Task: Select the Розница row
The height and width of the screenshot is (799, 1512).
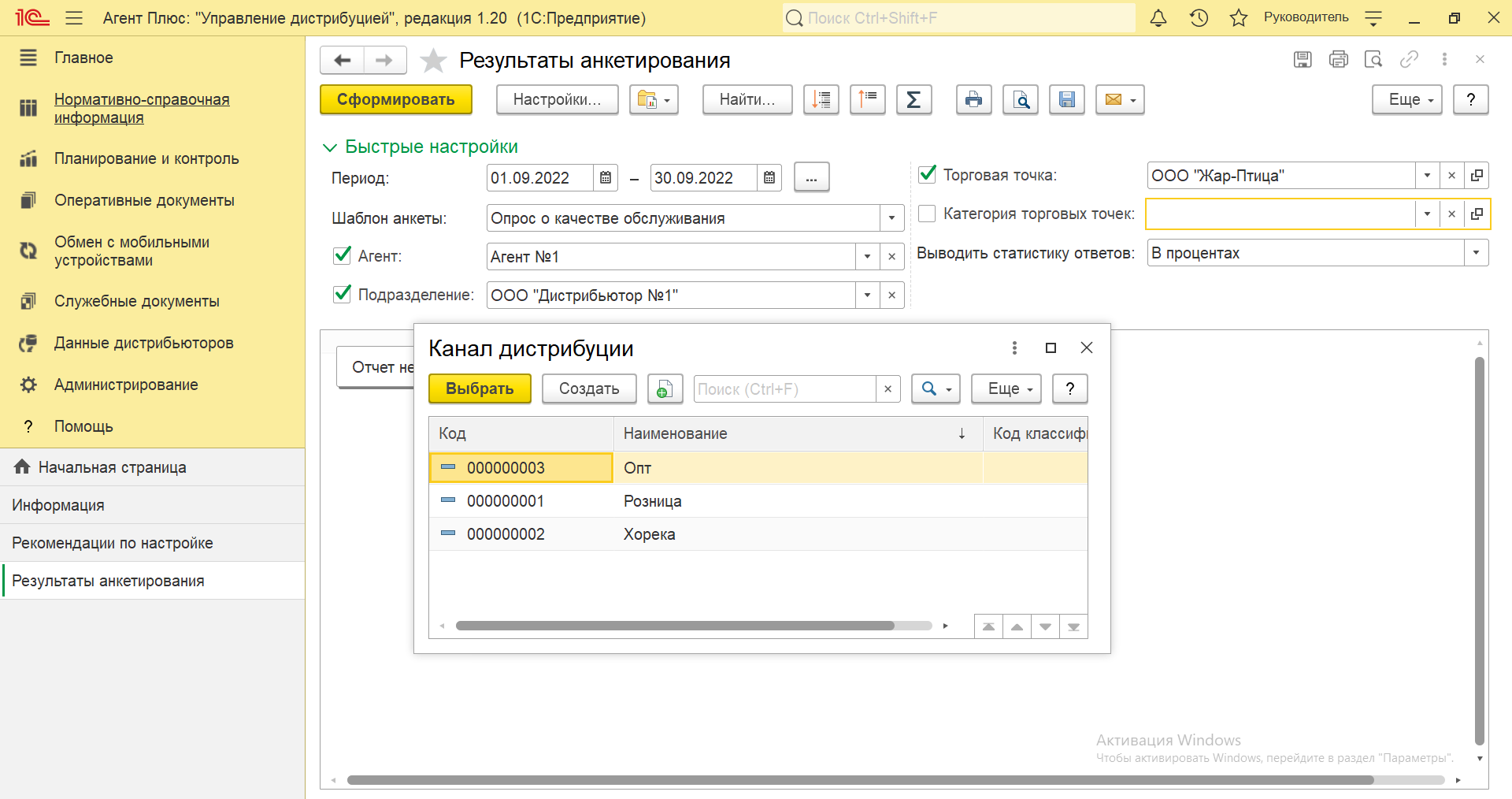Action: [x=758, y=501]
